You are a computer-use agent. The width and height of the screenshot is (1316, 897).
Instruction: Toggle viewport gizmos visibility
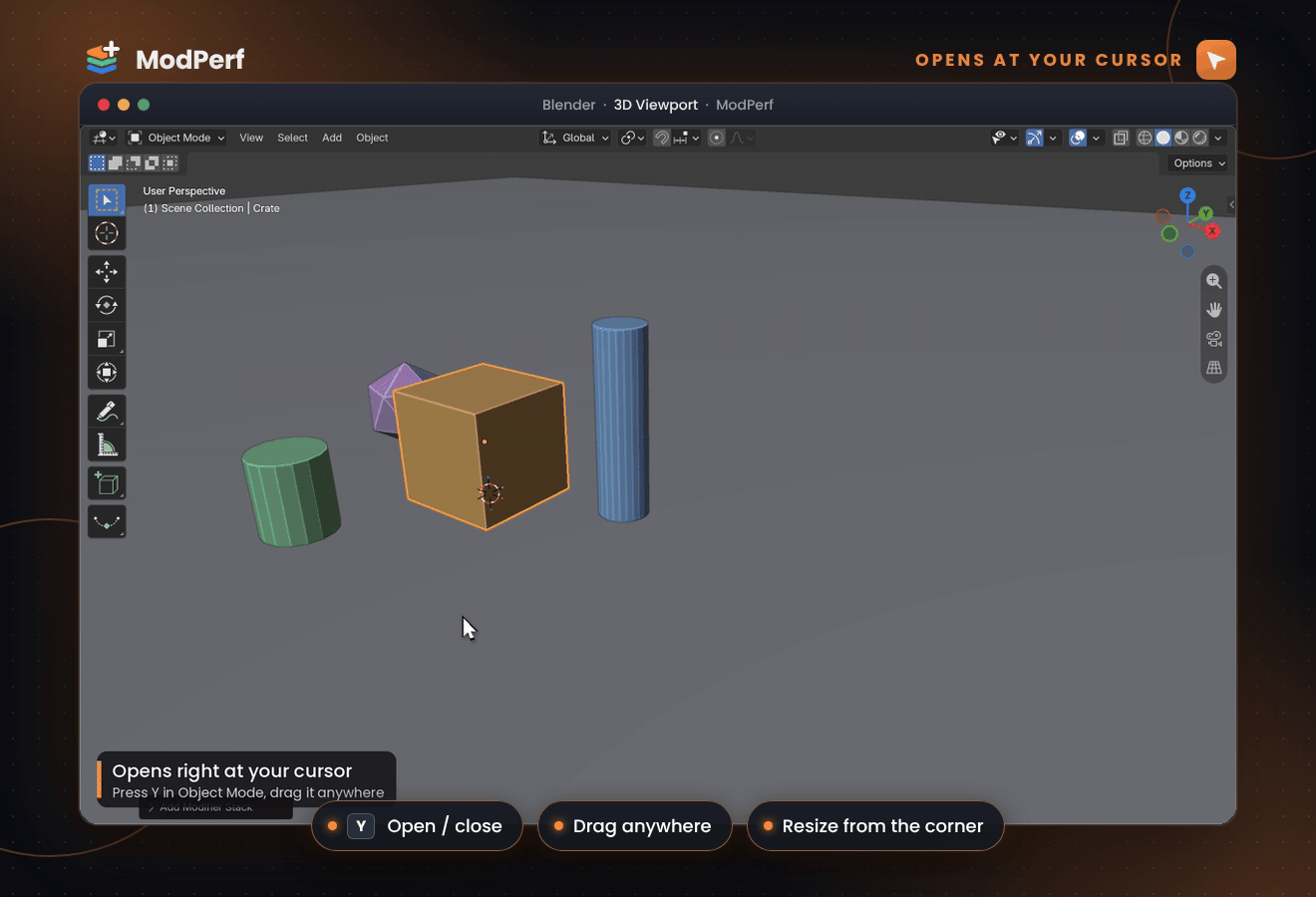pos(1035,138)
